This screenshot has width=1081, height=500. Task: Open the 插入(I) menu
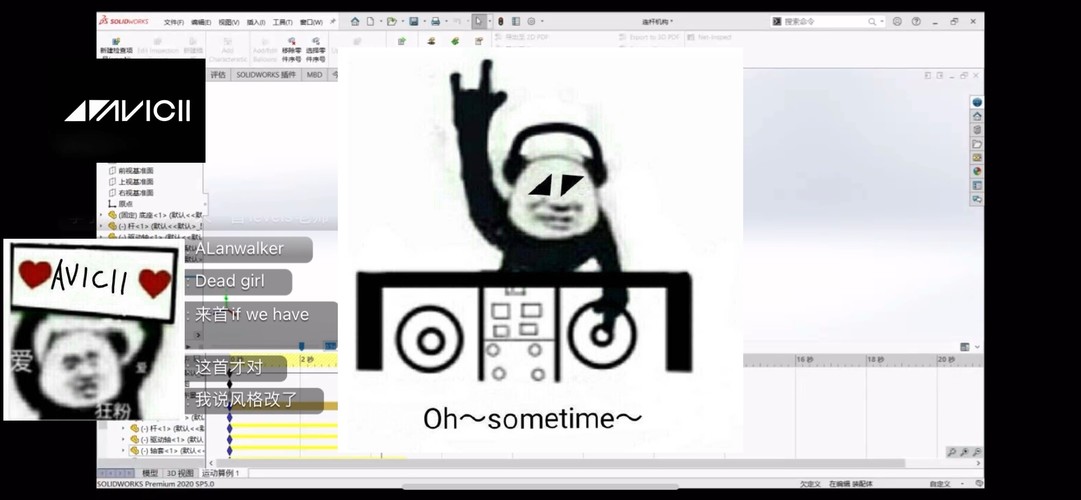point(256,22)
